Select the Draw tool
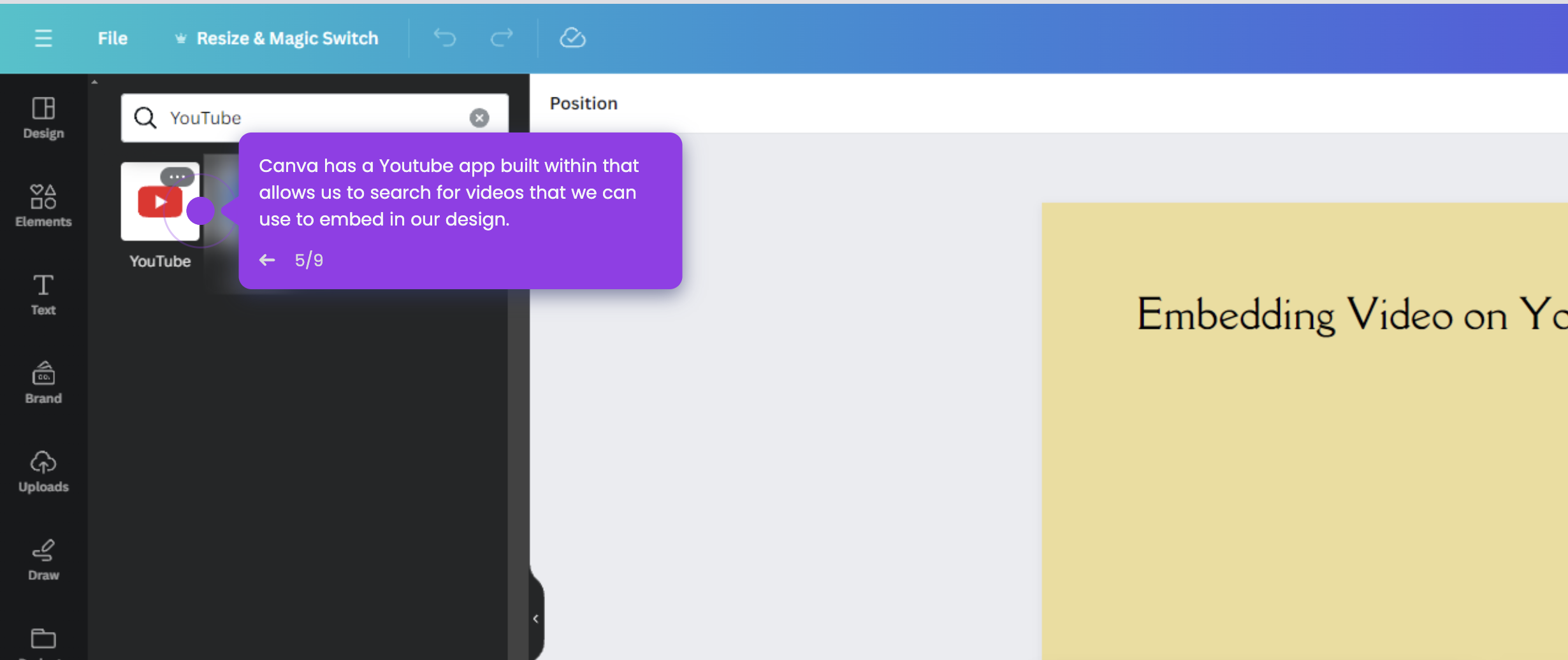The image size is (1568, 660). click(x=43, y=559)
